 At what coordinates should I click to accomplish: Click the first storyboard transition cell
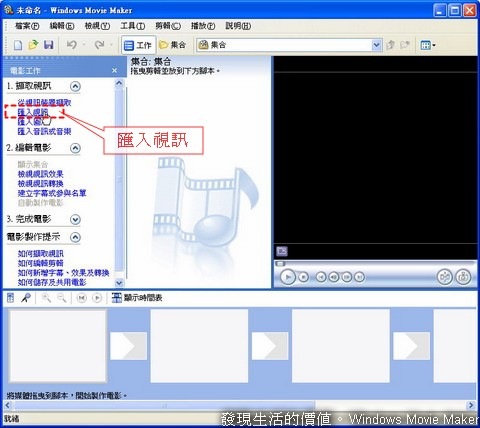click(129, 346)
